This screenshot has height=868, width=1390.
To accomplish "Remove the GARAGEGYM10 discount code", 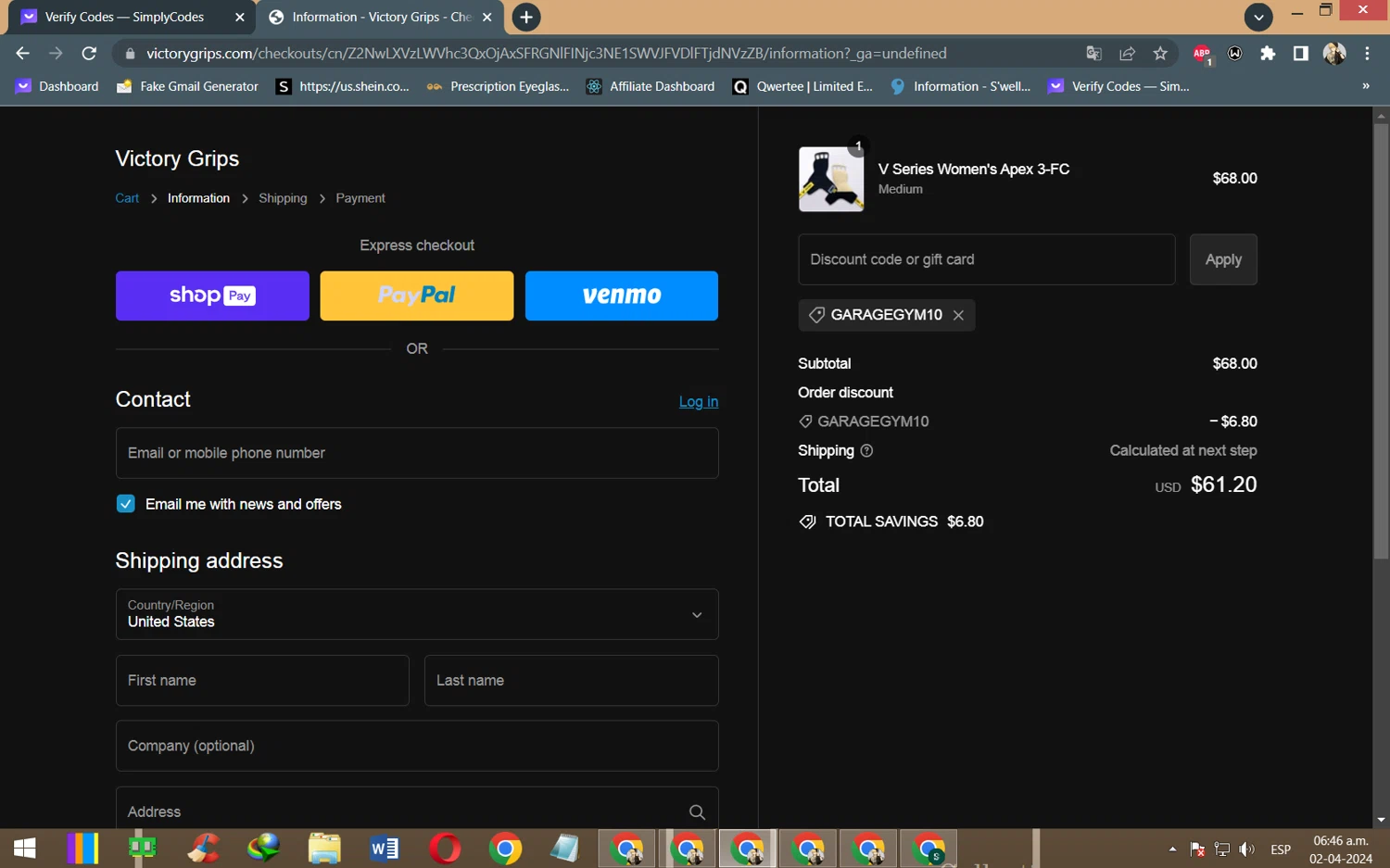I will 958,315.
